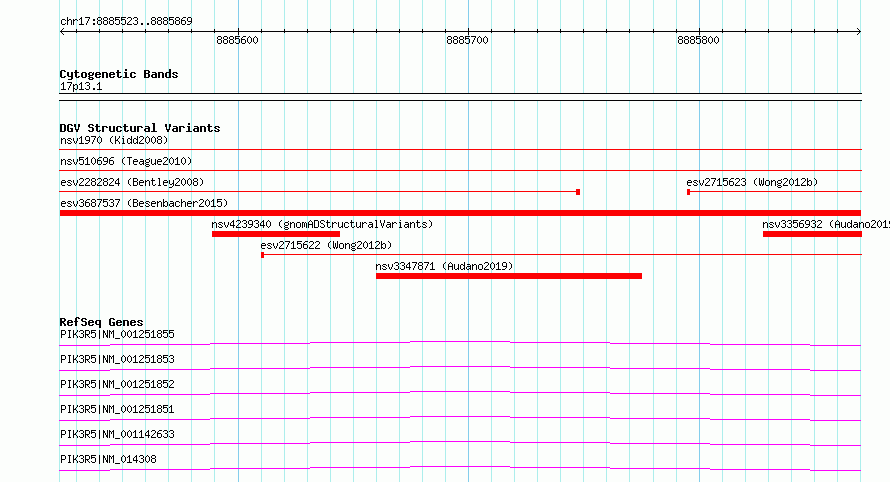Select variant esv3687537 (Besenbacher2015) label

(144, 203)
